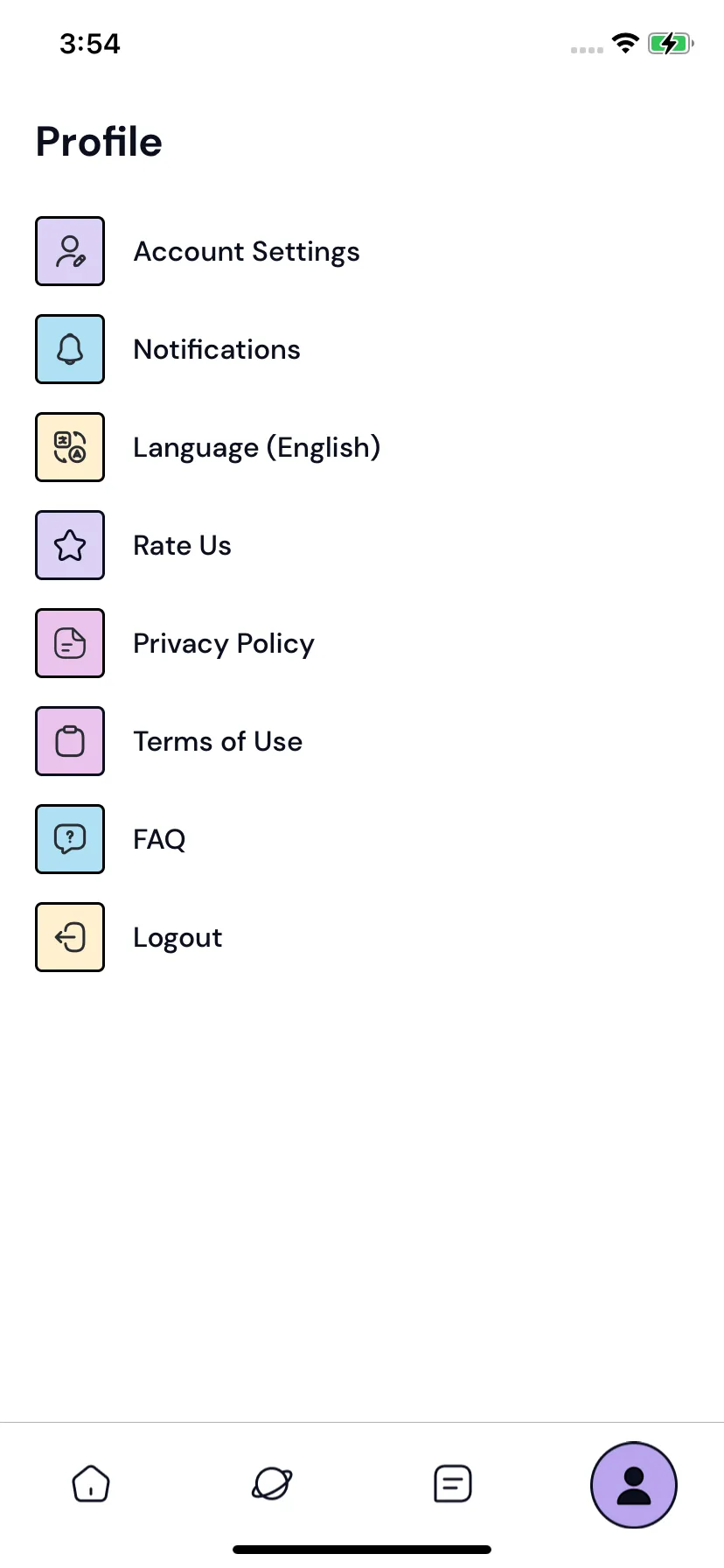Open the notes list tab
724x1568 pixels.
coord(453,1484)
